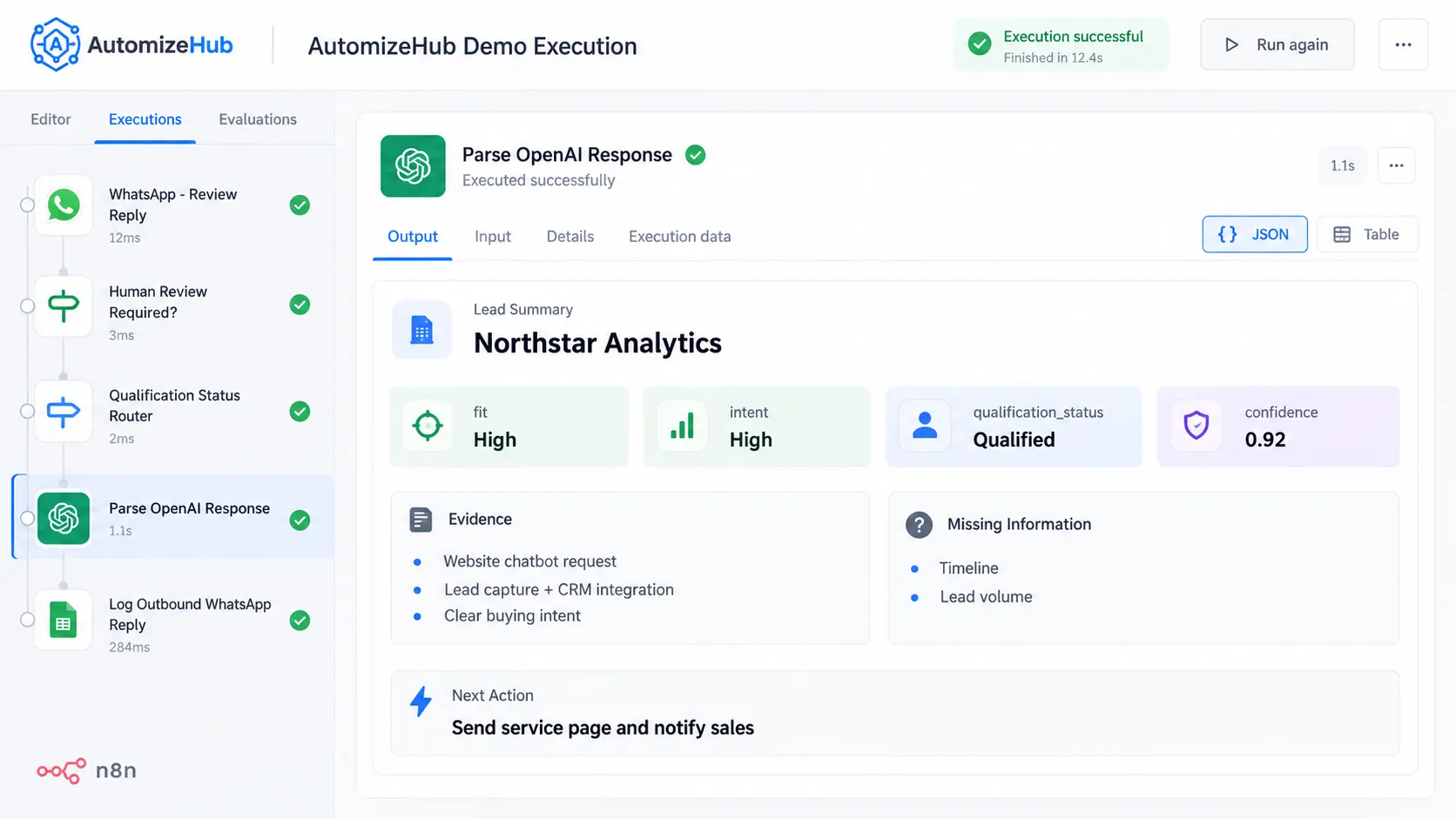Click the WhatsApp icon for Review Reply step
This screenshot has width=1456, height=819.
point(64,205)
